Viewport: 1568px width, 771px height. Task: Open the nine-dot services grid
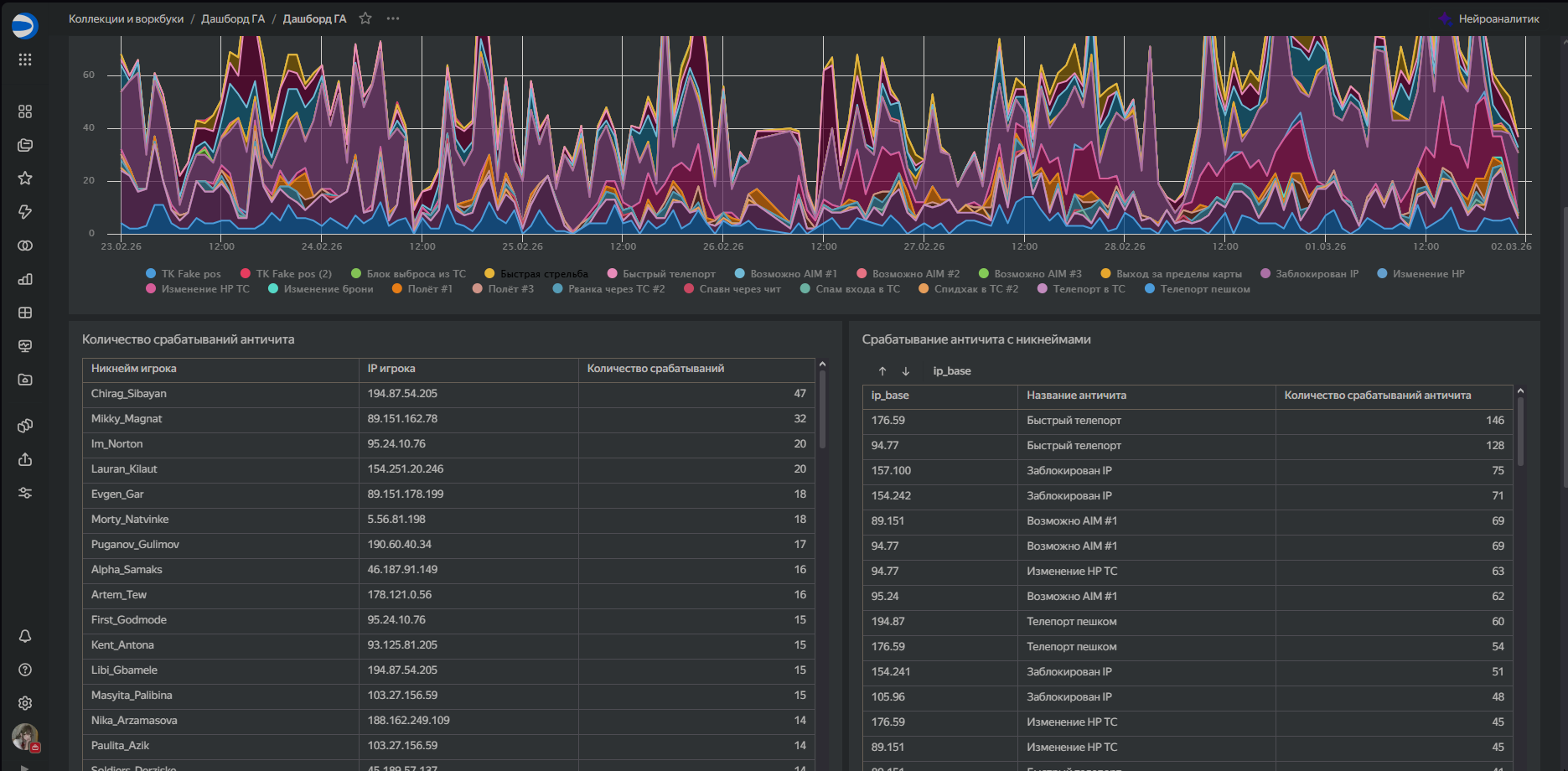(25, 60)
